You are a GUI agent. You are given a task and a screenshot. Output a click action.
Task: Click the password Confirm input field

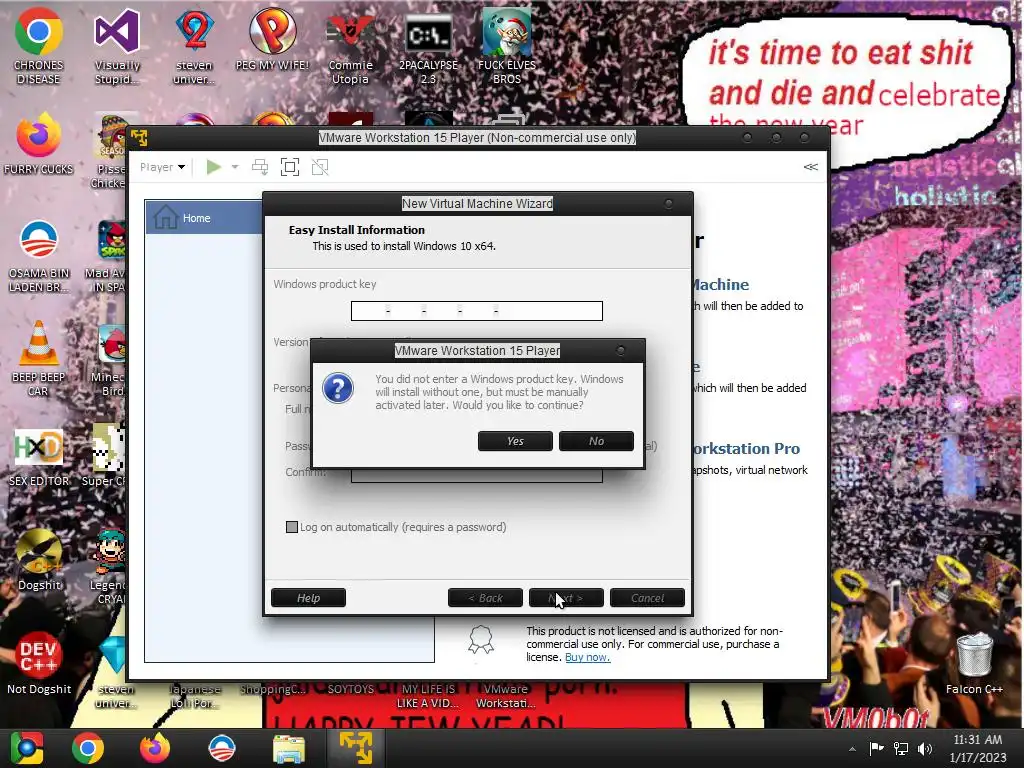[477, 475]
